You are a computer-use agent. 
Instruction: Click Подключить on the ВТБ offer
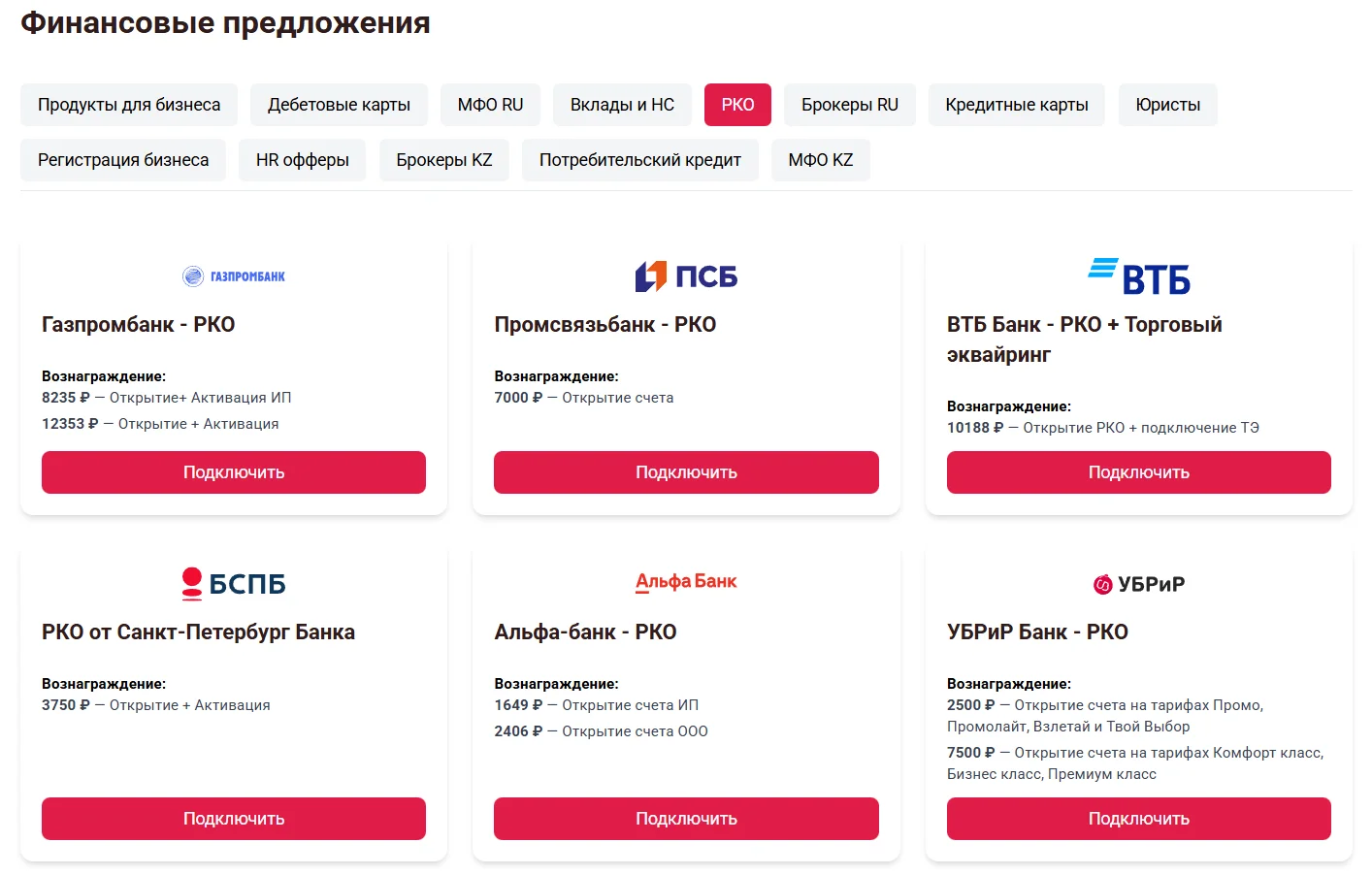click(x=1137, y=472)
